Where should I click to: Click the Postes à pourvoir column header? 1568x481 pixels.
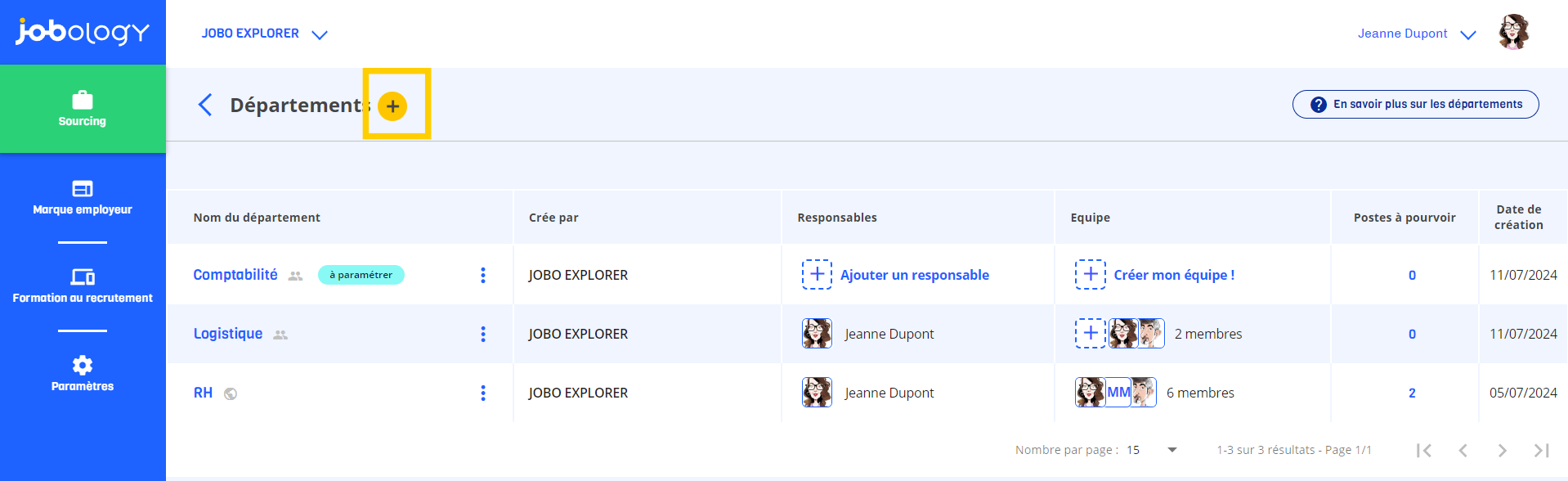(x=1404, y=218)
